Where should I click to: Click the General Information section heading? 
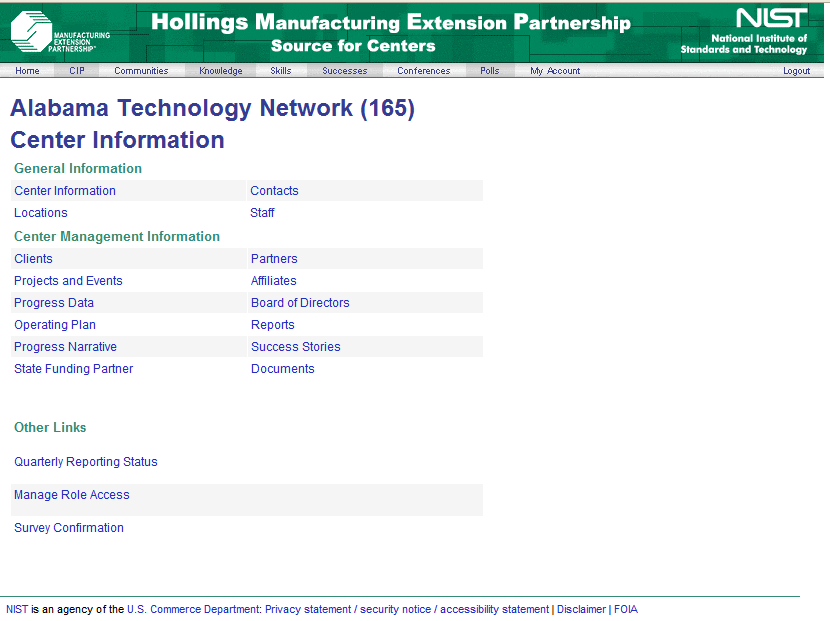[78, 168]
